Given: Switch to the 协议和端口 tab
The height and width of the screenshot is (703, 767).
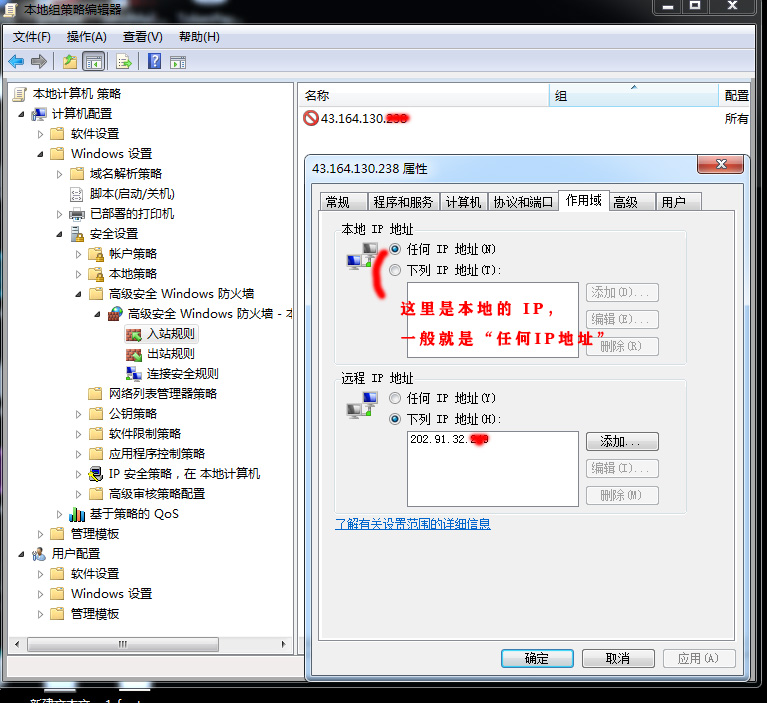Looking at the screenshot, I should (523, 202).
